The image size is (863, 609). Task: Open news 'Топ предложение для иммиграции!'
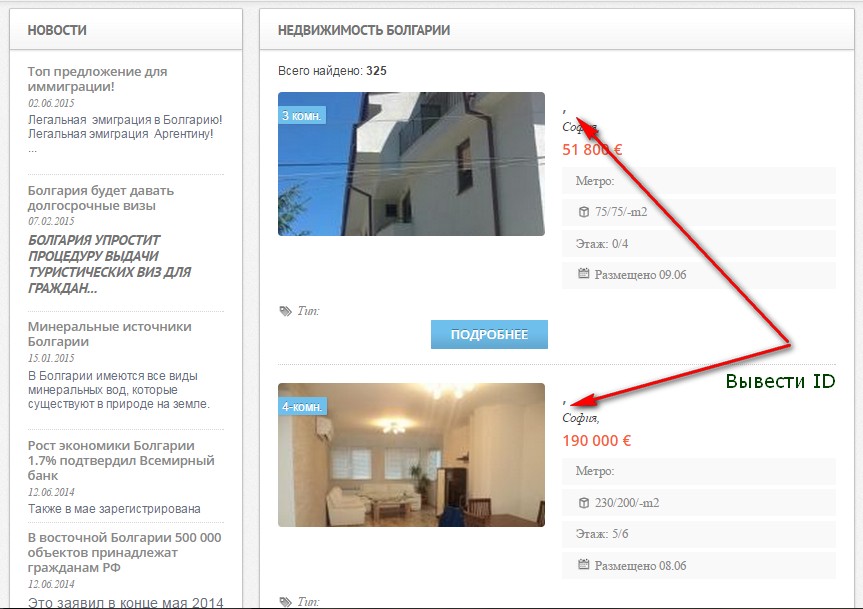point(97,79)
